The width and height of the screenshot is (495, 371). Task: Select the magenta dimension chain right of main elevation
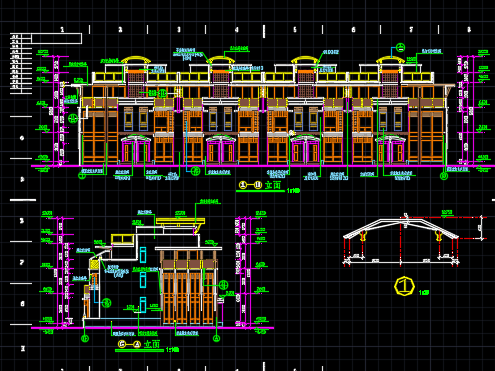[466, 110]
